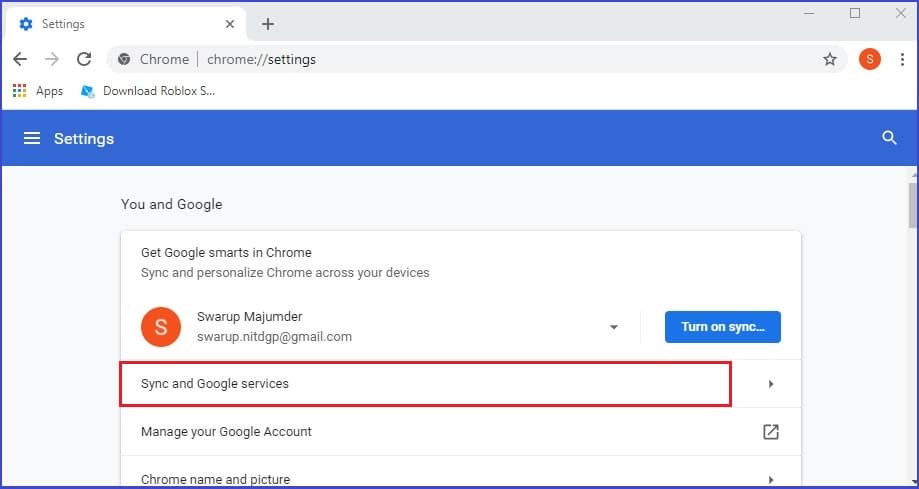Open Manage your Google Account
Screen dimensions: 919x489
tap(461, 432)
